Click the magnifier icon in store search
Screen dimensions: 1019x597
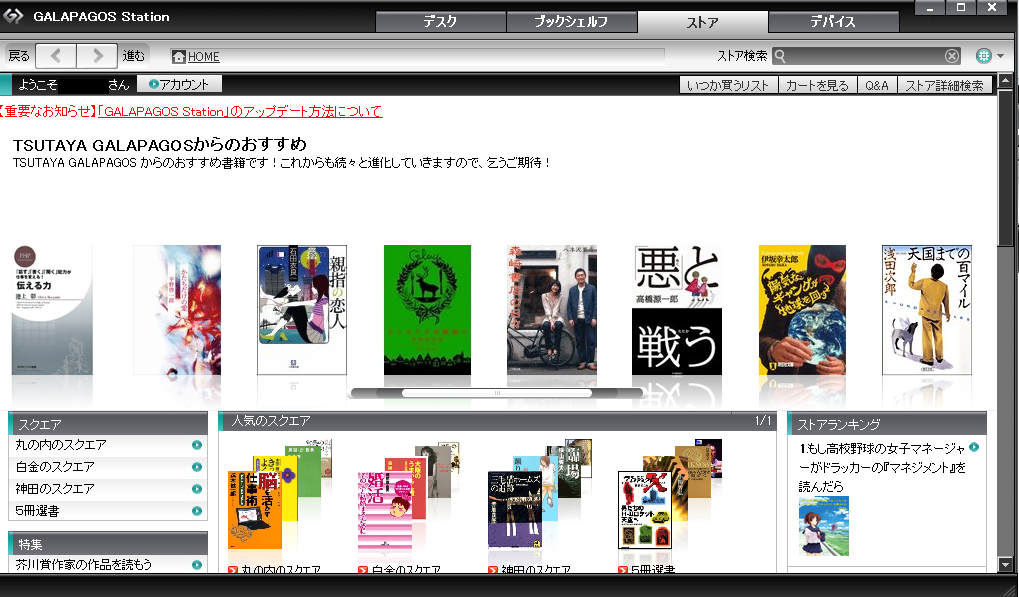click(780, 57)
